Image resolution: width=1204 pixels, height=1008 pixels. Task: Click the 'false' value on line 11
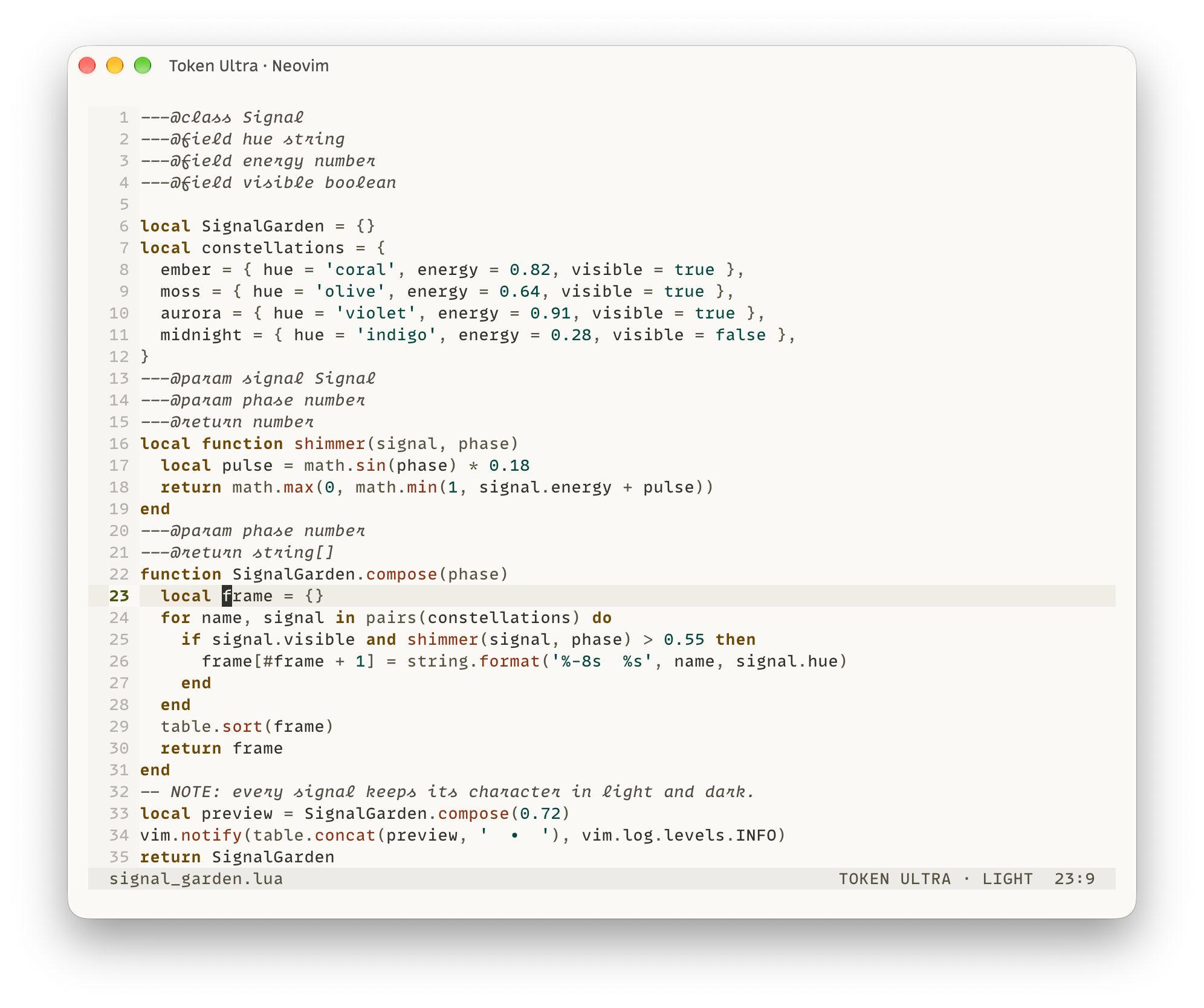point(740,335)
